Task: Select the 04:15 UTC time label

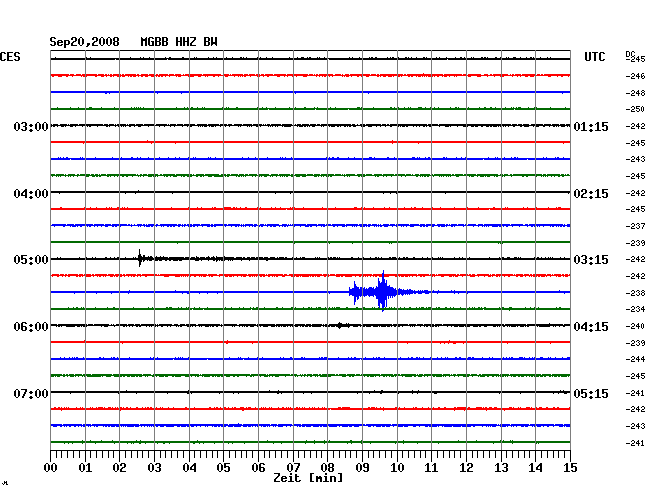Action: tap(591, 327)
